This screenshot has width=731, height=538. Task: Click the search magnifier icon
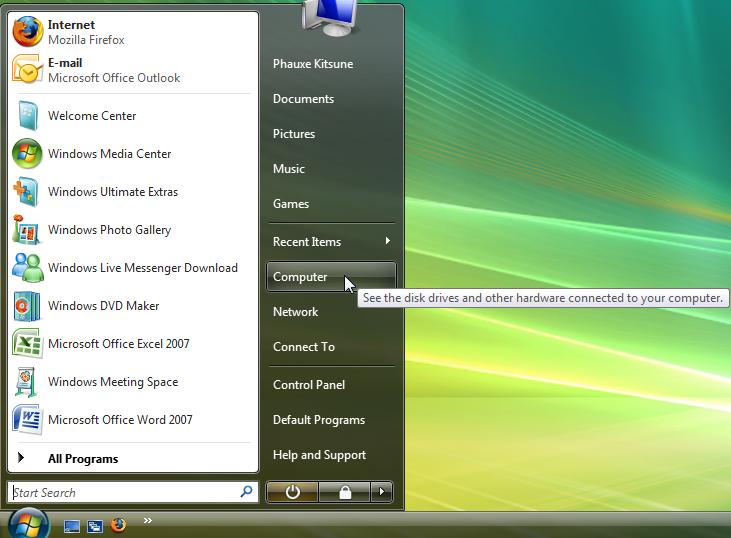point(246,491)
